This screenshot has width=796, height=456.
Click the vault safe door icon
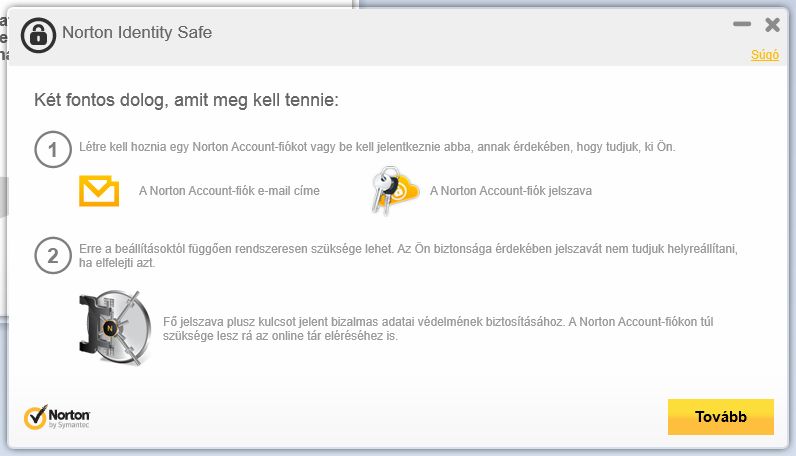[116, 328]
